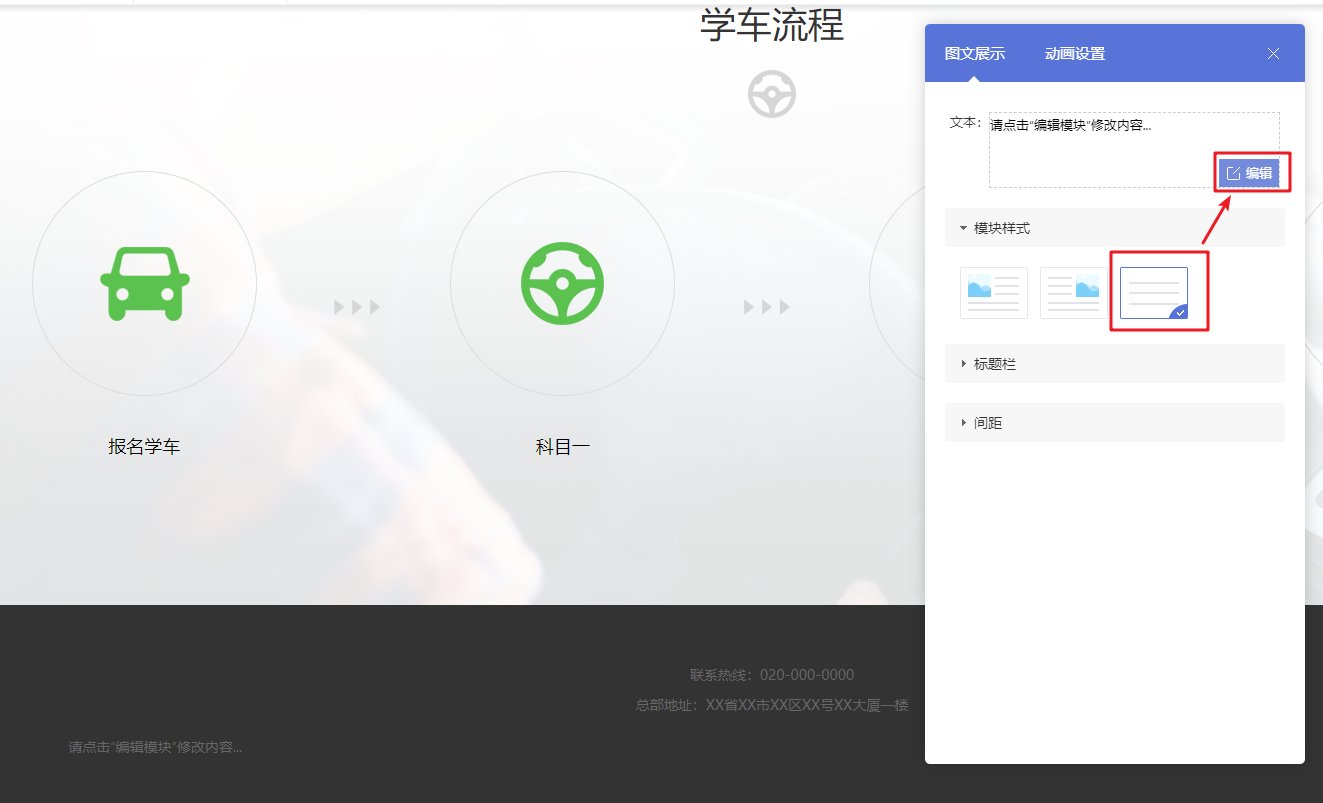Click the footer placeholder text 请点击"编辑模块"修改内容
The height and width of the screenshot is (803, 1323).
155,747
